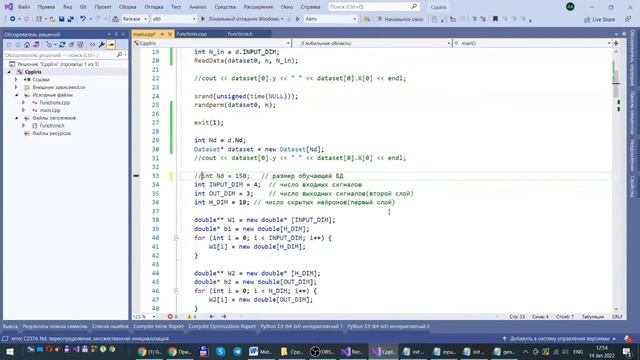Open the Справка menu

(310, 7)
